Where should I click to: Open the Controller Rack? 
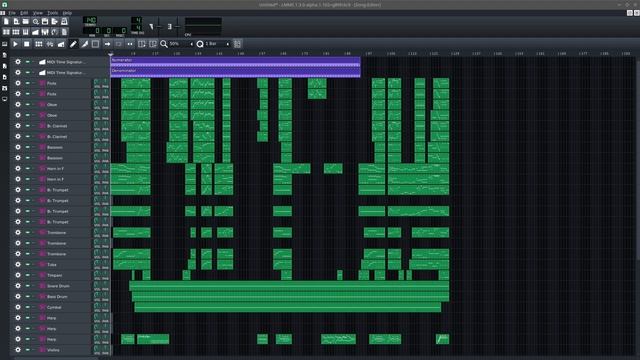(x=55, y=31)
